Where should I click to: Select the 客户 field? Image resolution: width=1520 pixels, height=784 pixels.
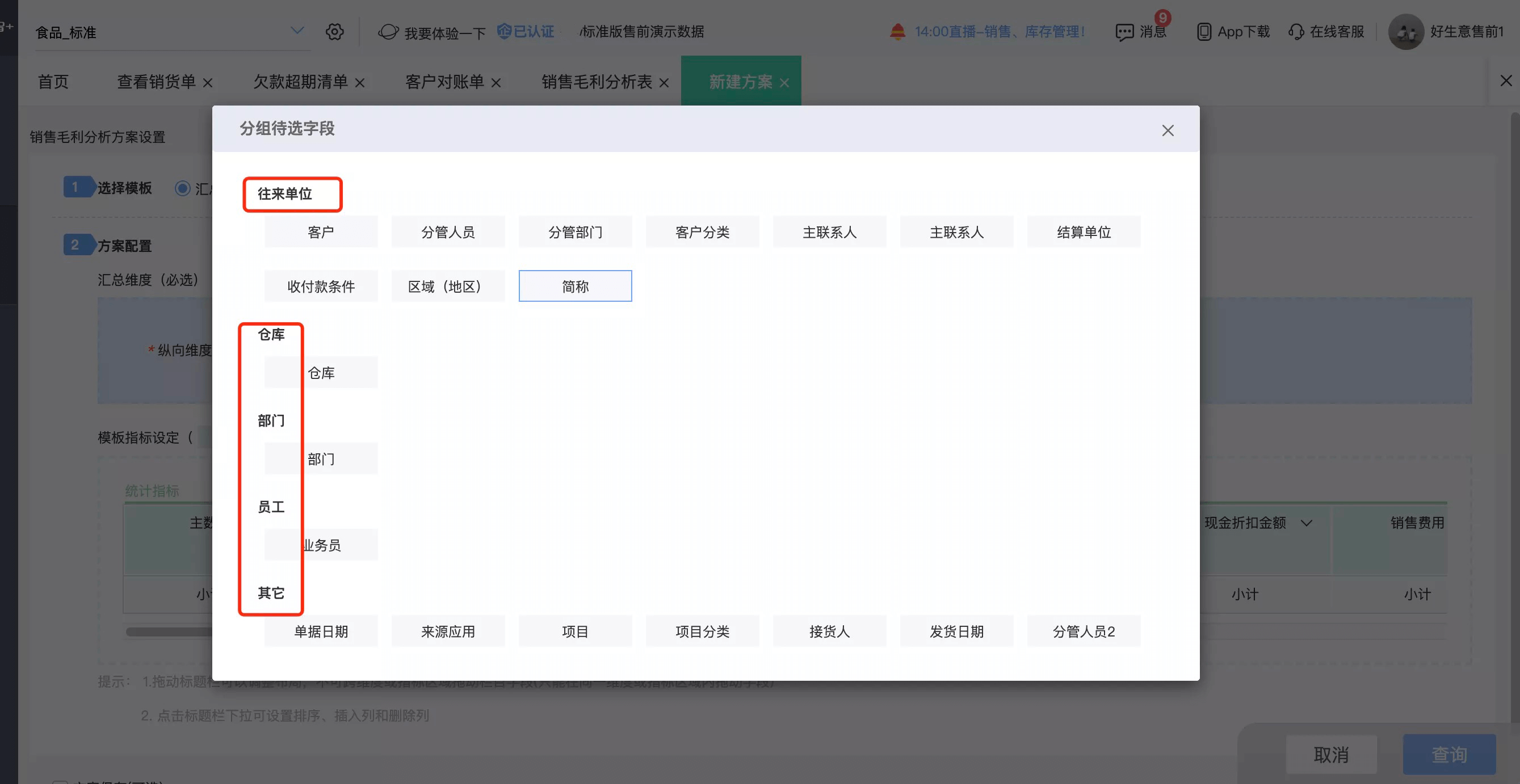pos(321,232)
